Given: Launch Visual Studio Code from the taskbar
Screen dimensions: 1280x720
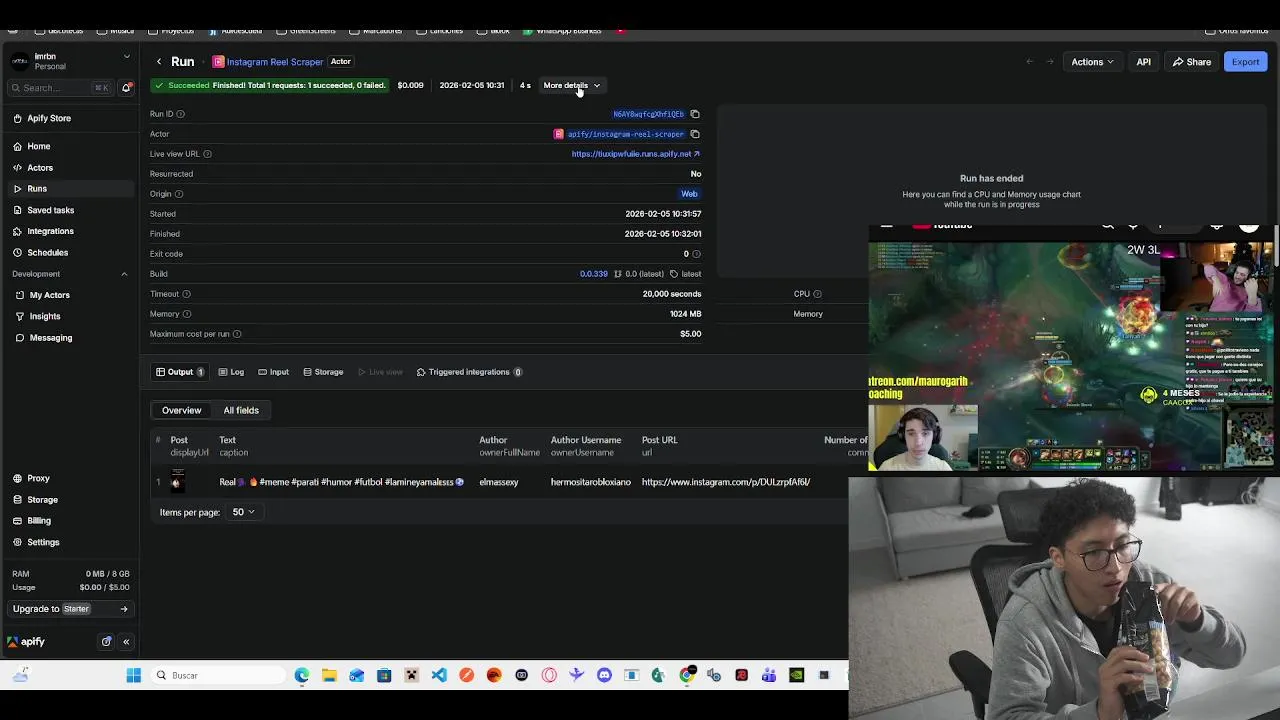Looking at the screenshot, I should click(439, 676).
